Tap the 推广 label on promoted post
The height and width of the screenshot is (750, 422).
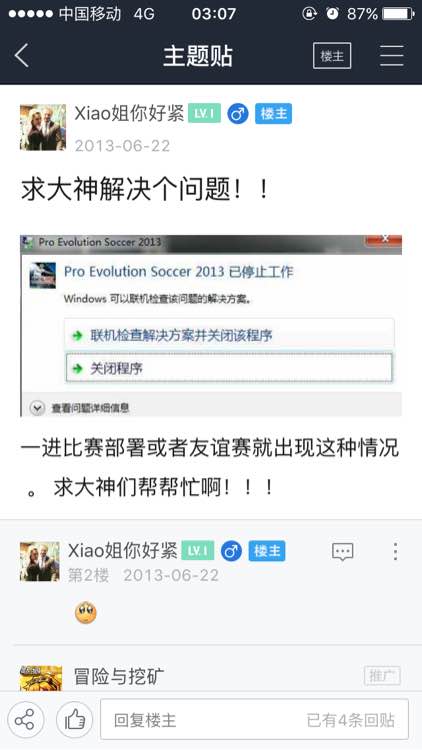click(x=382, y=676)
